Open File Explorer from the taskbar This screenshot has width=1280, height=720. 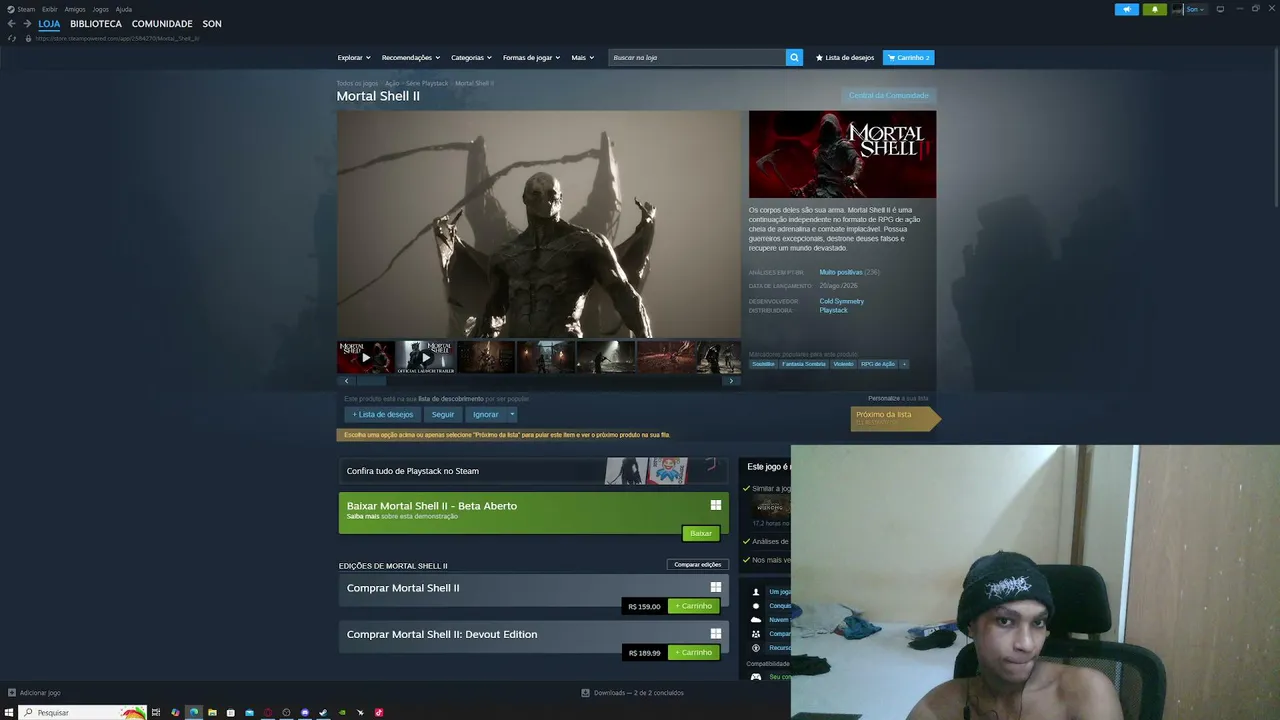(212, 712)
